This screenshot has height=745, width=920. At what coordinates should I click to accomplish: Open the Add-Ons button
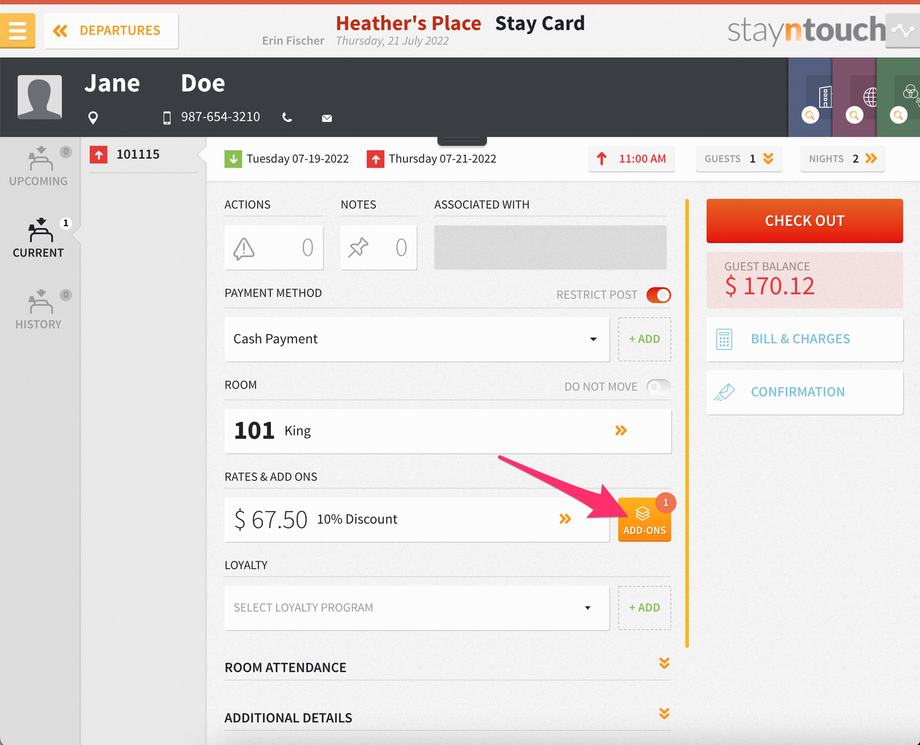pyautogui.click(x=644, y=520)
